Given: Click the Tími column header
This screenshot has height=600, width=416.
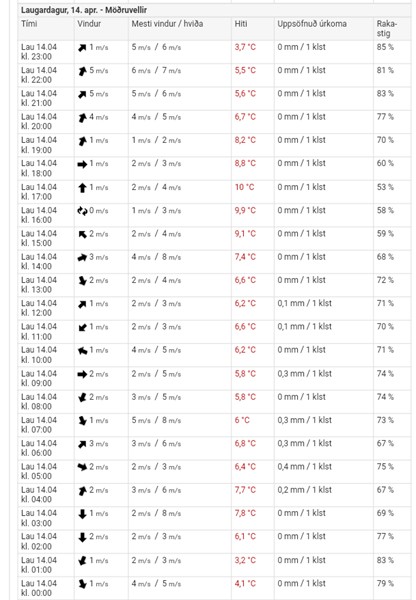Looking at the screenshot, I should tap(29, 24).
